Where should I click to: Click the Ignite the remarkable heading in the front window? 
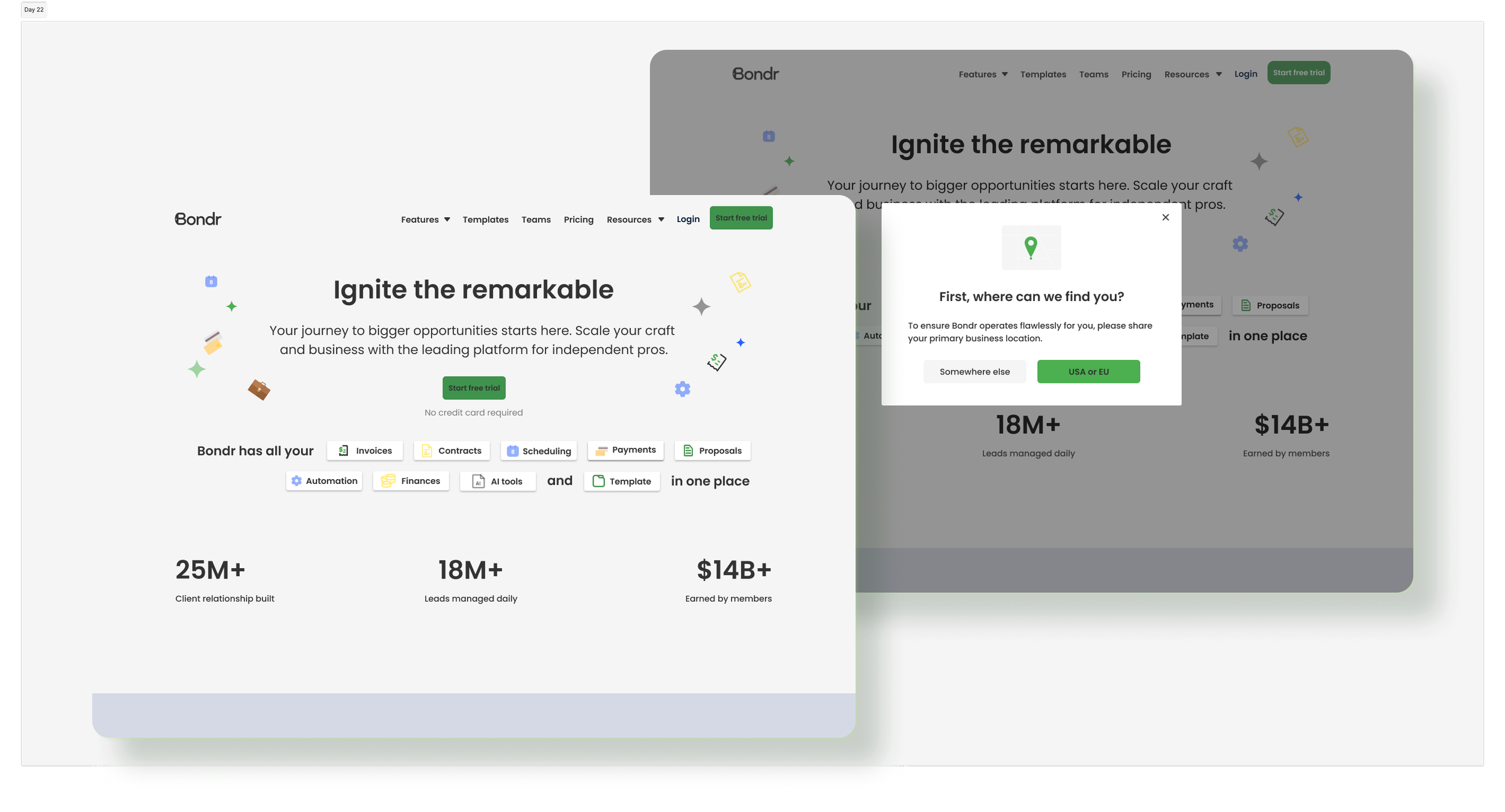[473, 290]
